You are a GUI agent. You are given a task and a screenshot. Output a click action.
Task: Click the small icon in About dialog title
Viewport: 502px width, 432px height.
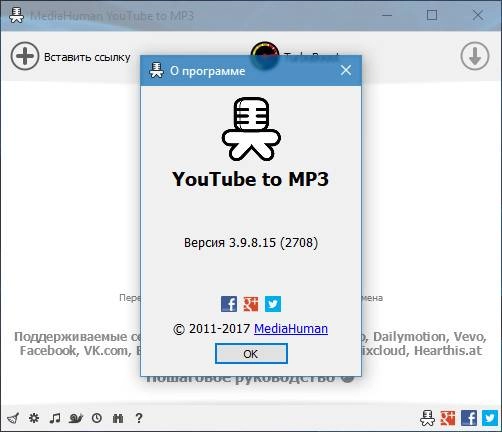point(156,70)
